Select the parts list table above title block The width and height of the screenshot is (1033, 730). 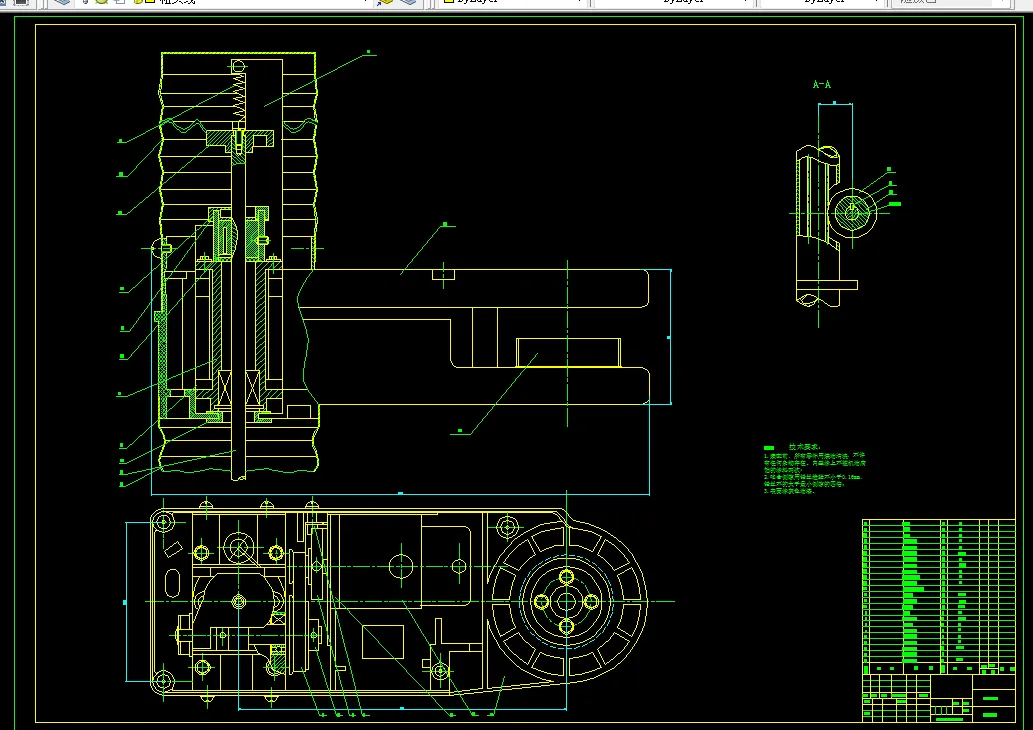tap(939, 596)
